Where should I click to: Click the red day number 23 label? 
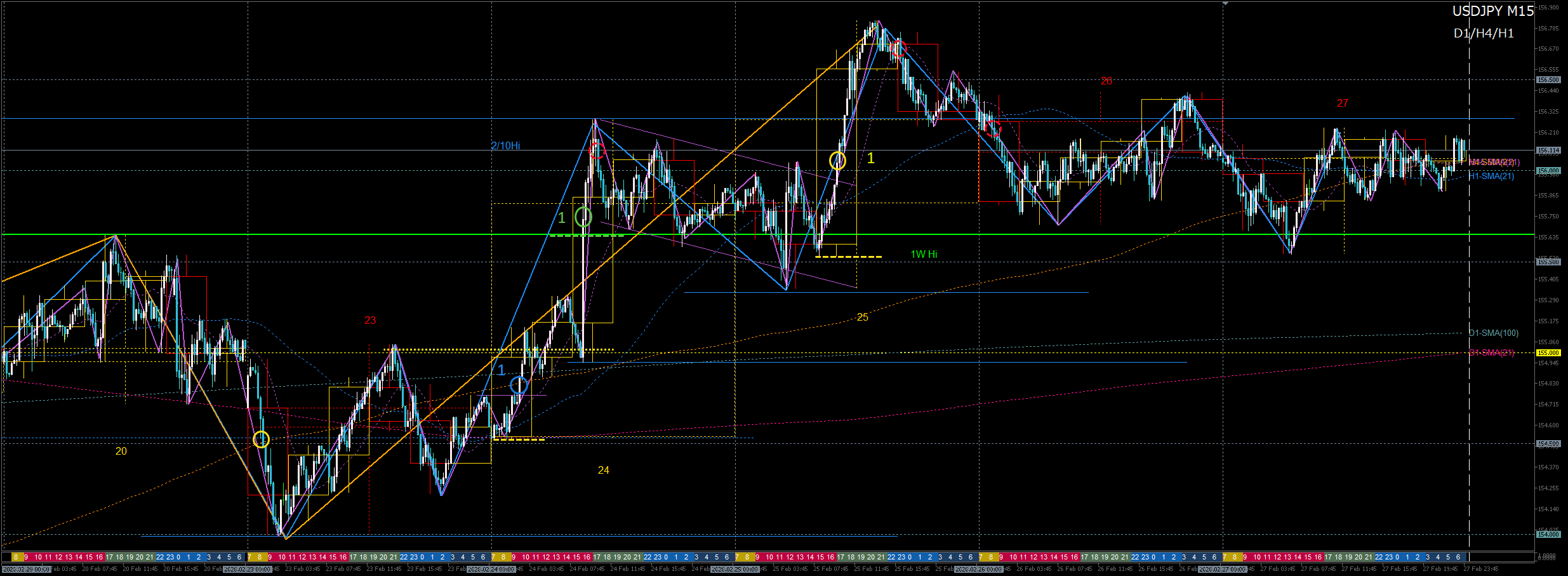click(x=370, y=320)
